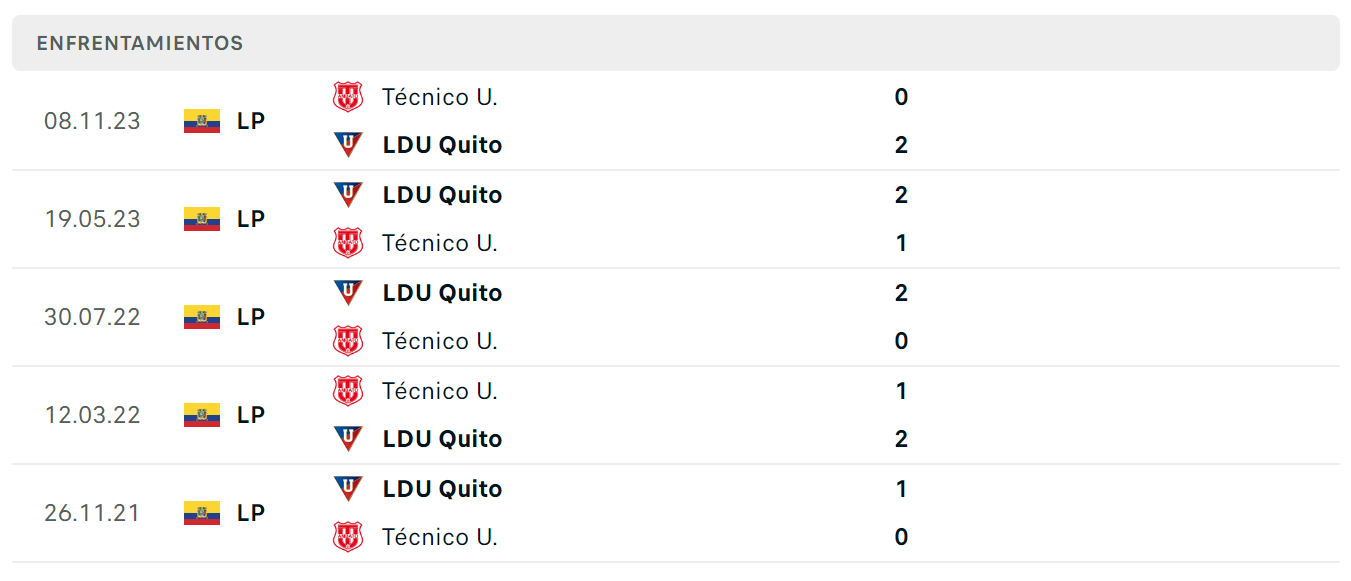Click LDU Quito crest in 08.11.23 match
This screenshot has width=1351, height=581.
point(348,145)
